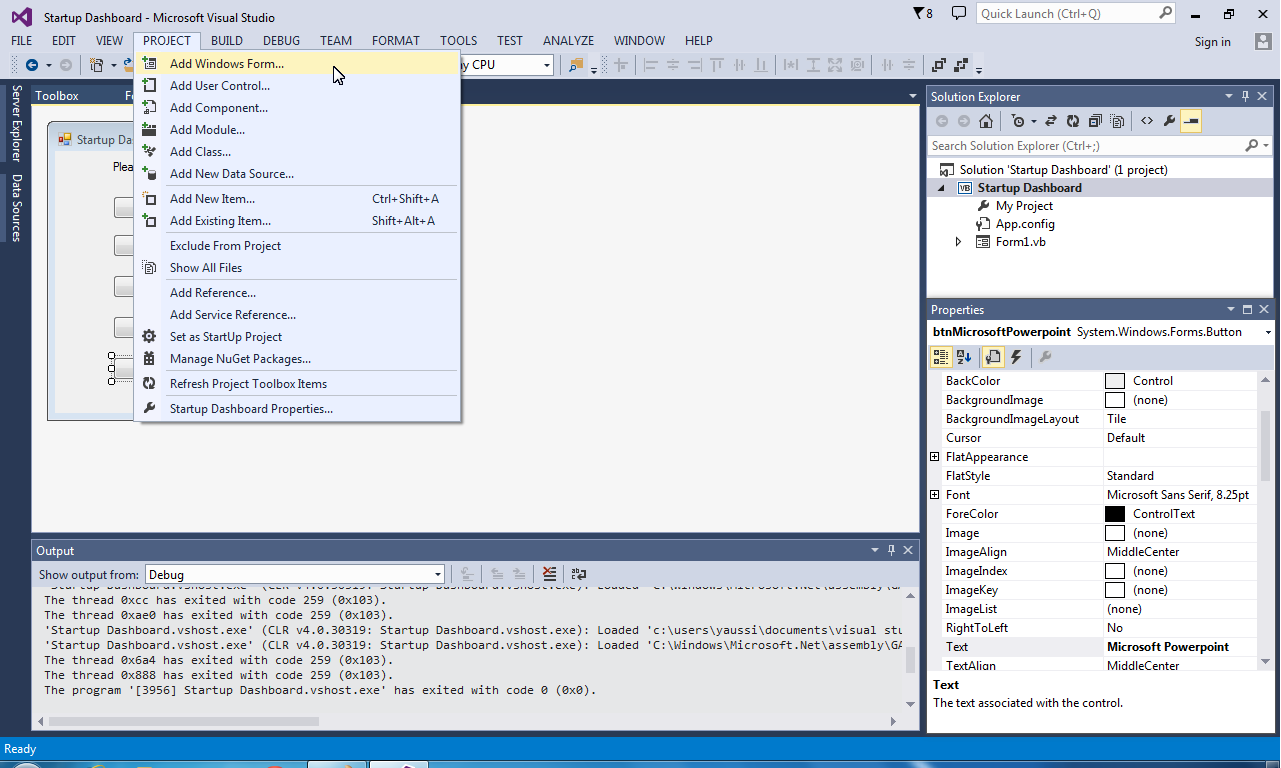The image size is (1281, 768).
Task: Click the Home icon in Solution Explorer
Action: [x=986, y=121]
